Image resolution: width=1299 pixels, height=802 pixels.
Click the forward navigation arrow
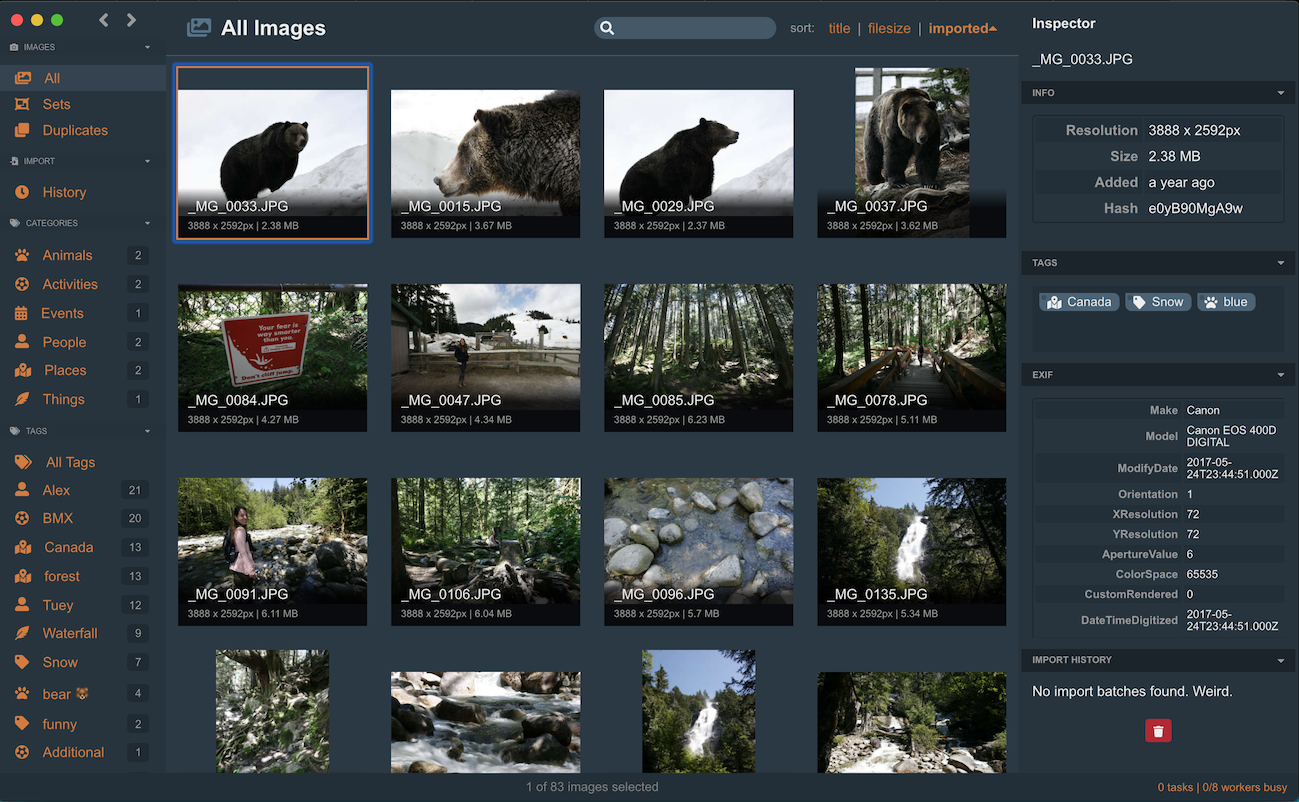pyautogui.click(x=131, y=20)
